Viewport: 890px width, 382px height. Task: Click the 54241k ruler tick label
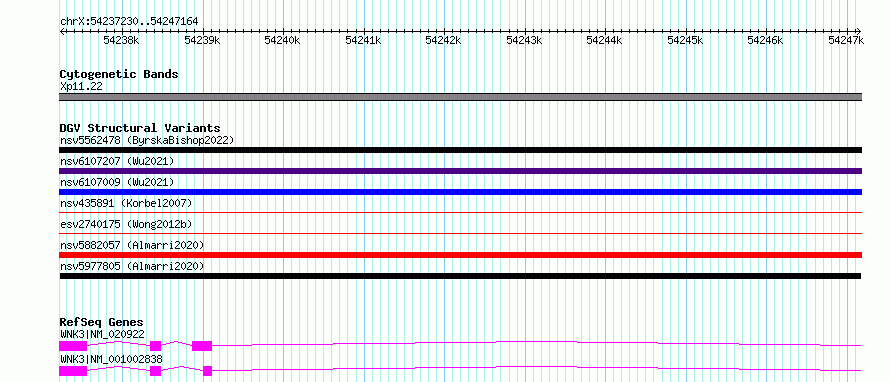(x=363, y=40)
